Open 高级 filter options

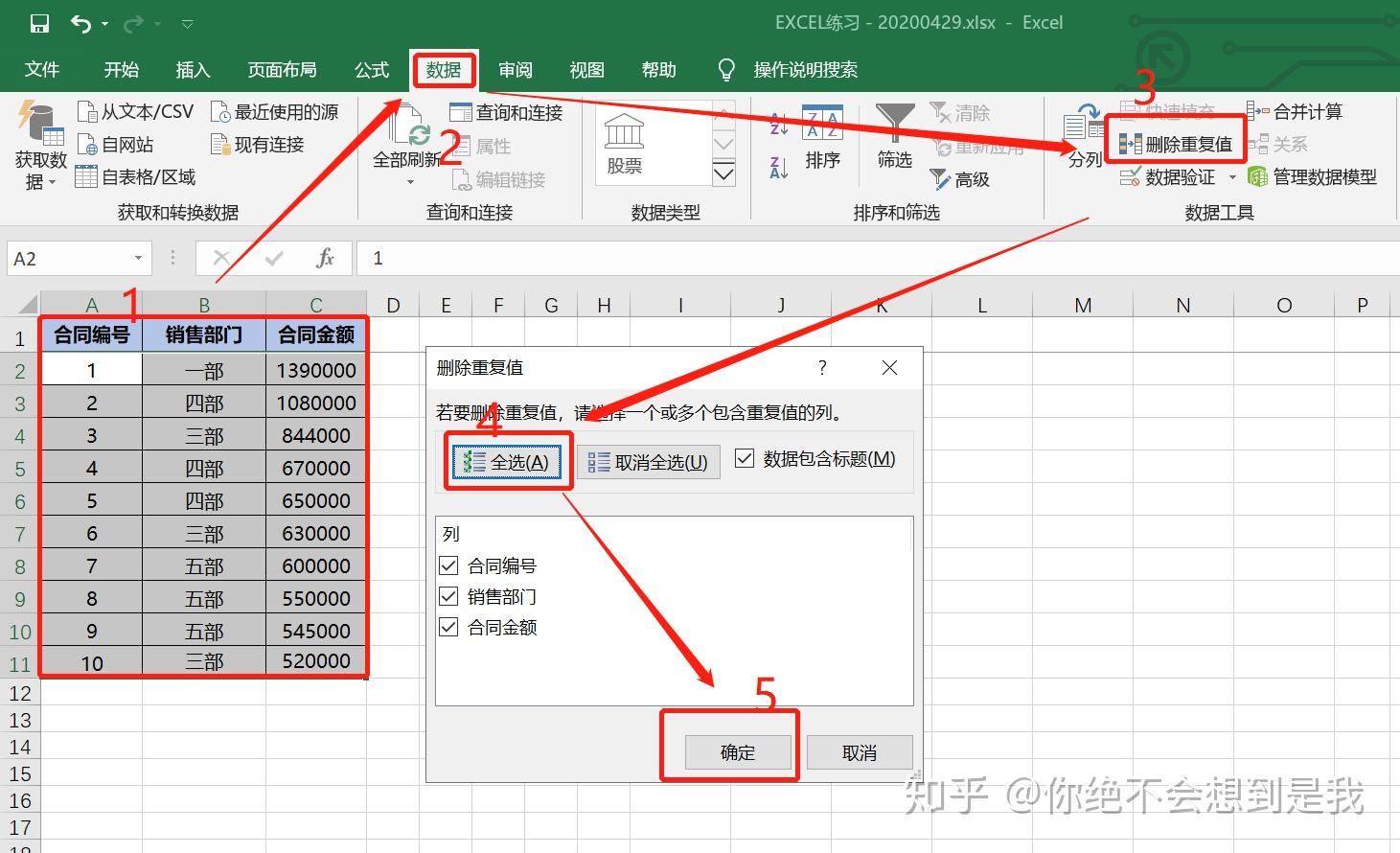960,179
